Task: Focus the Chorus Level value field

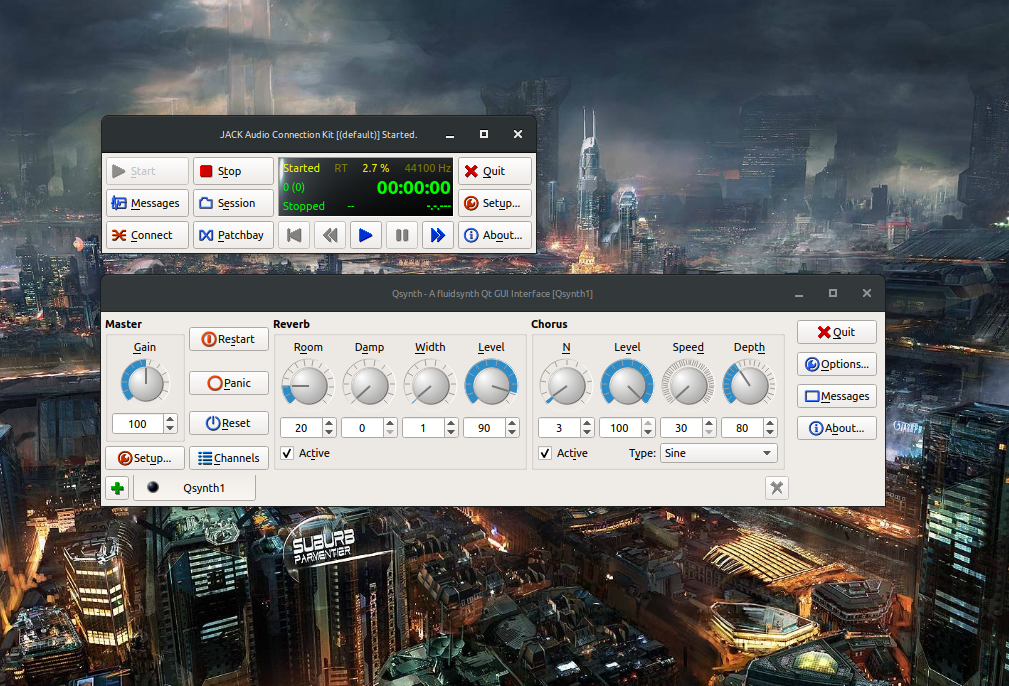Action: [x=620, y=428]
